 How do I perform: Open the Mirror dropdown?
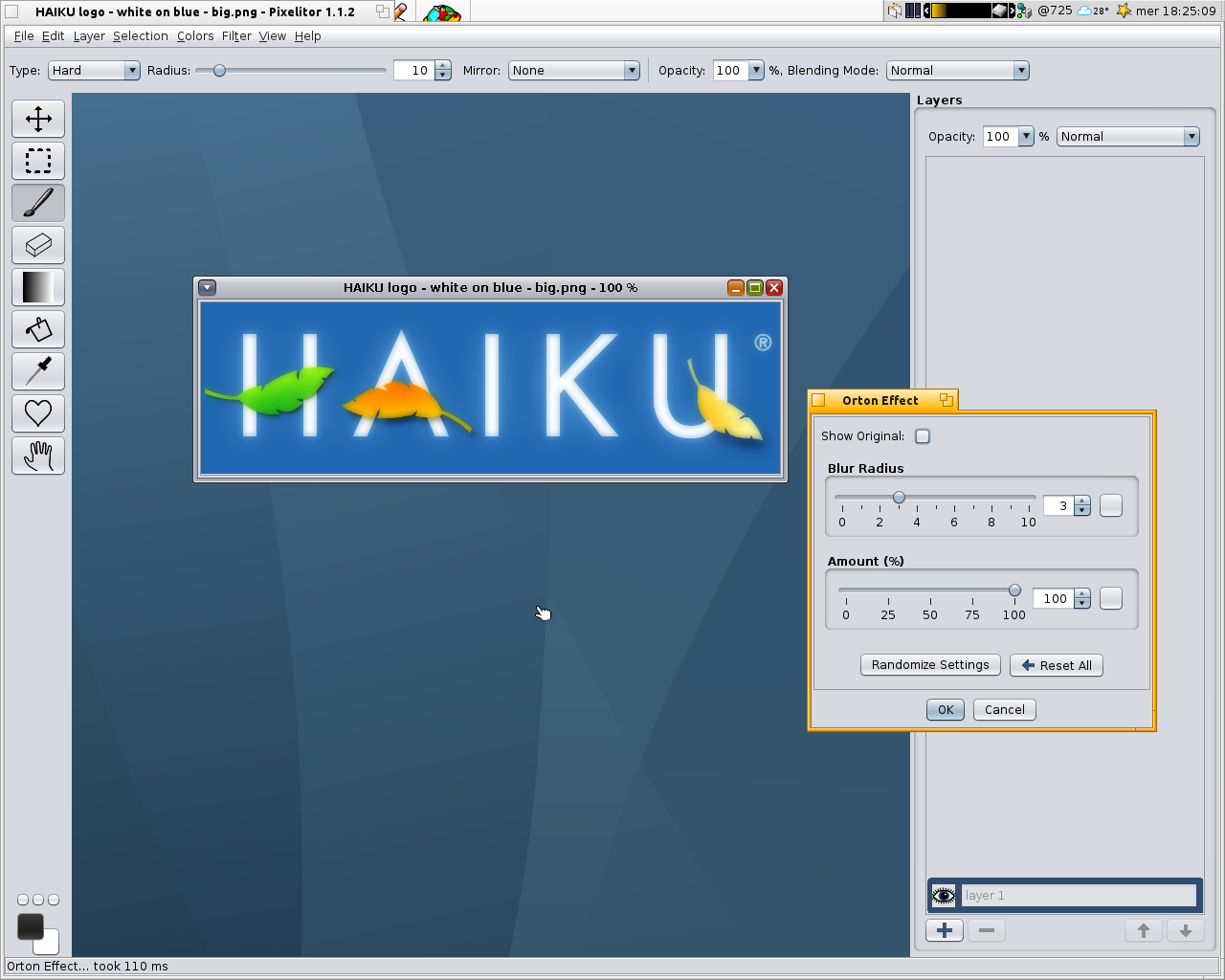(x=574, y=71)
